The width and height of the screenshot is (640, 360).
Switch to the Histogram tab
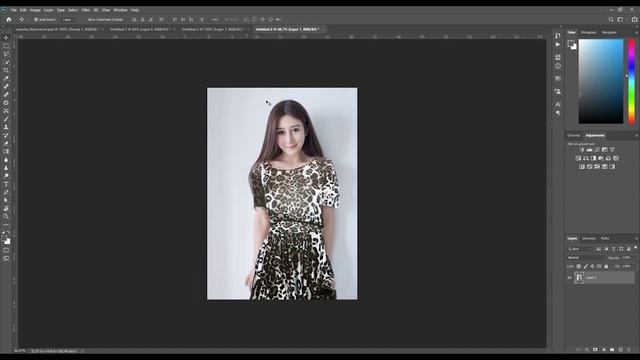[x=589, y=32]
